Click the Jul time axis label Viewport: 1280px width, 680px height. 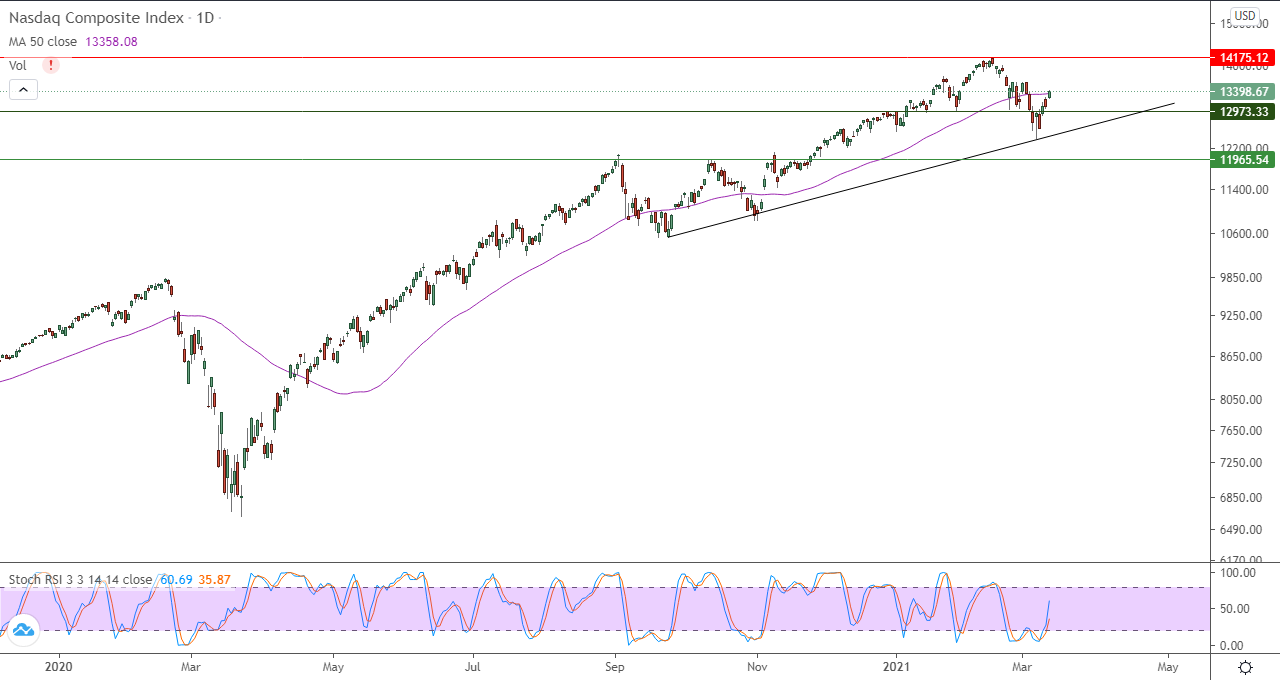(473, 666)
